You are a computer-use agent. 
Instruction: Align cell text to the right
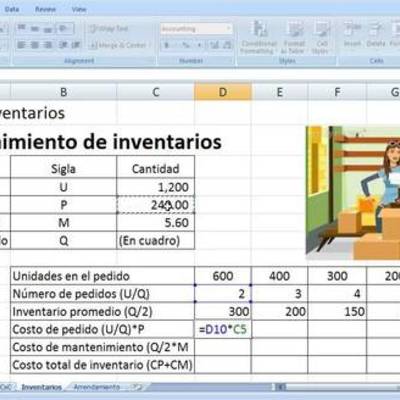pyautogui.click(x=48, y=45)
